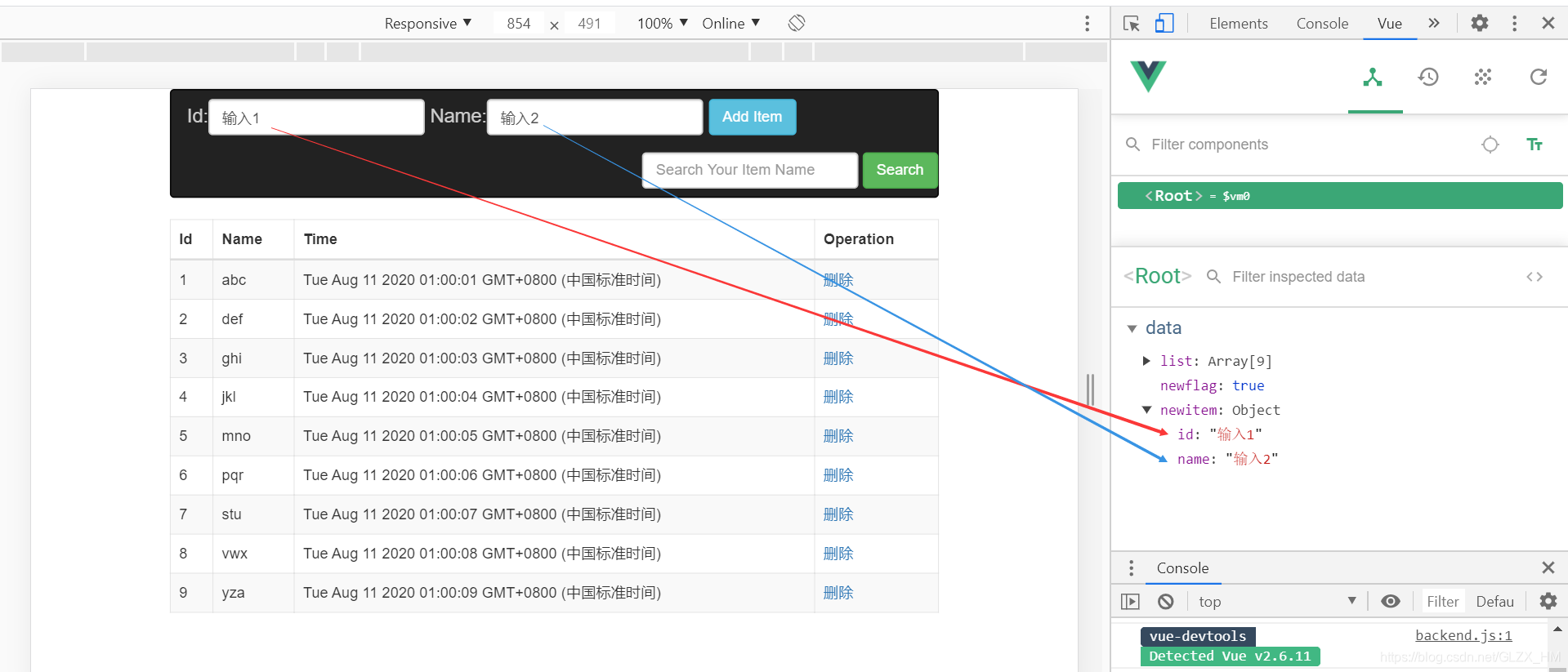The width and height of the screenshot is (1568, 672).
Task: Select the Console drawer tab
Action: click(x=1182, y=568)
